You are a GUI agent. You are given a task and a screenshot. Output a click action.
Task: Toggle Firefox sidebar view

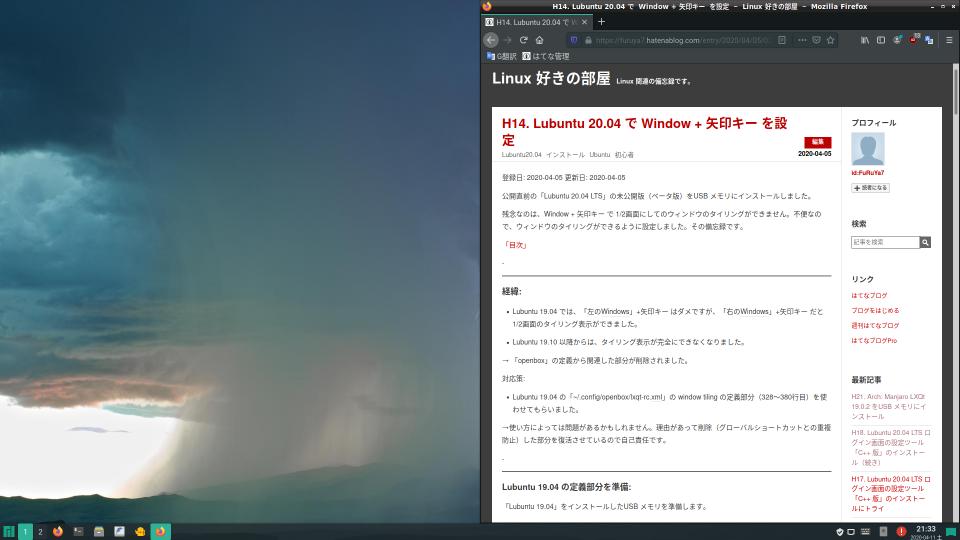pos(880,40)
